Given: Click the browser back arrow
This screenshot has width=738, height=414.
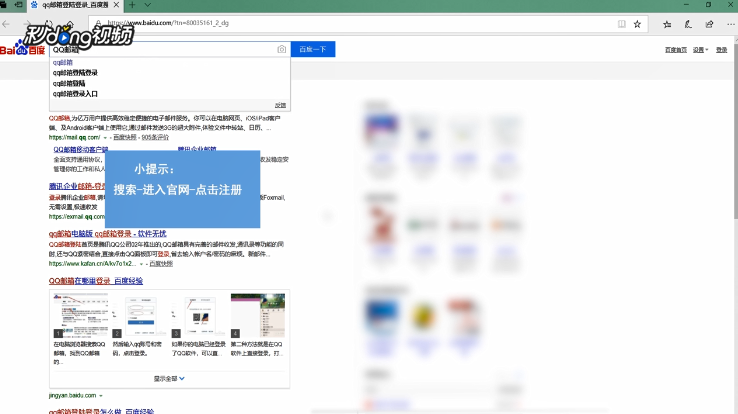Looking at the screenshot, I should click(6, 24).
